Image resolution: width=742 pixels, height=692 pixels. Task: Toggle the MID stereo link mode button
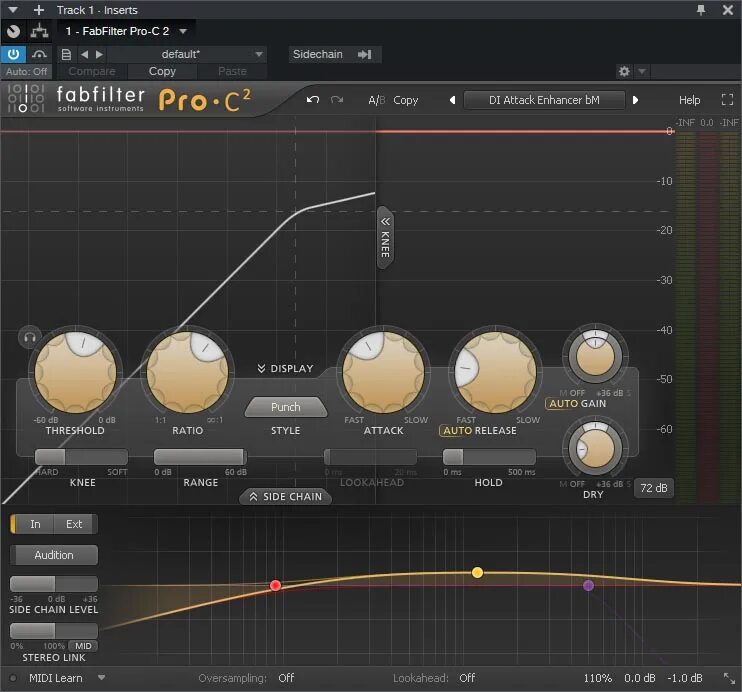point(83,646)
